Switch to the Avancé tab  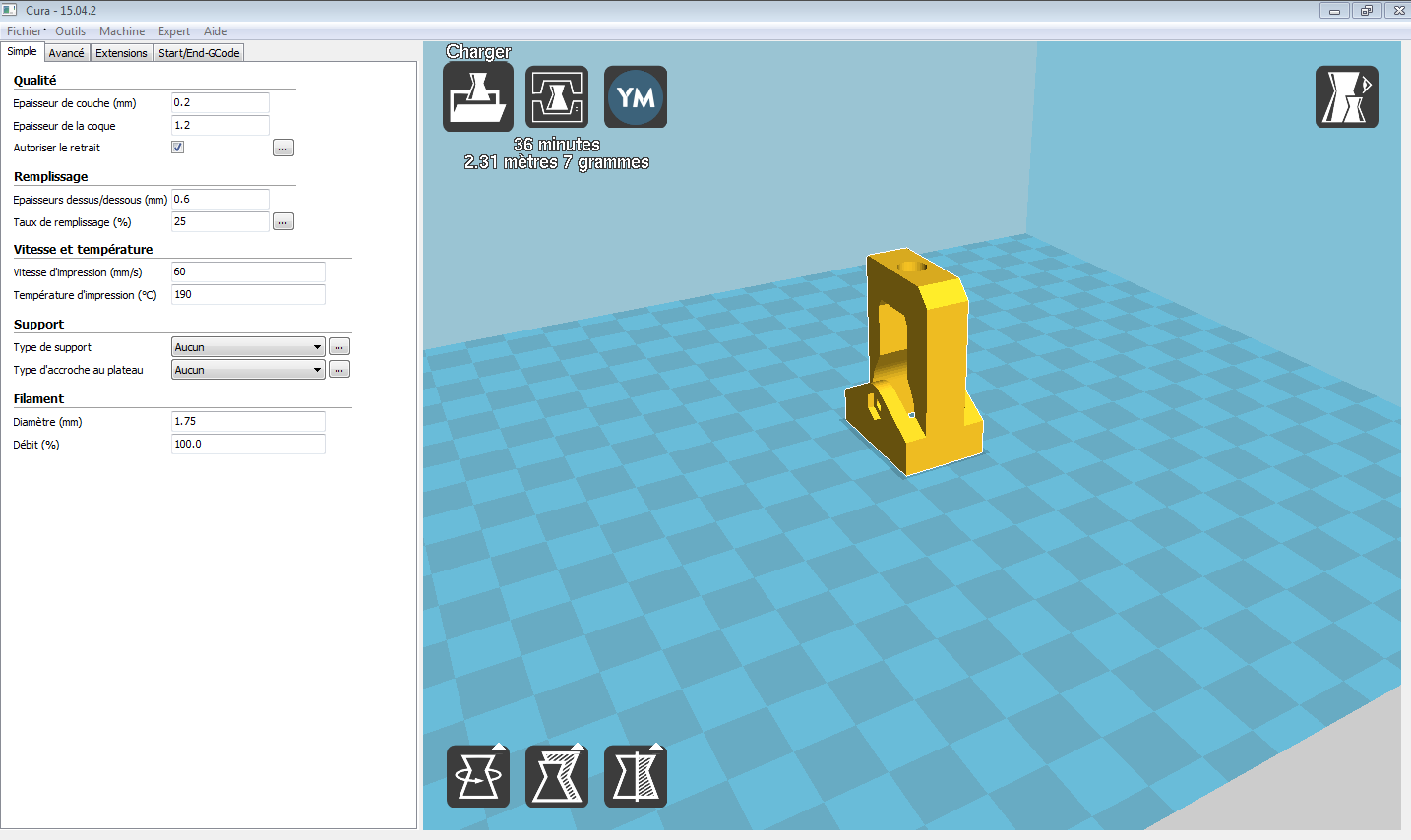click(67, 53)
